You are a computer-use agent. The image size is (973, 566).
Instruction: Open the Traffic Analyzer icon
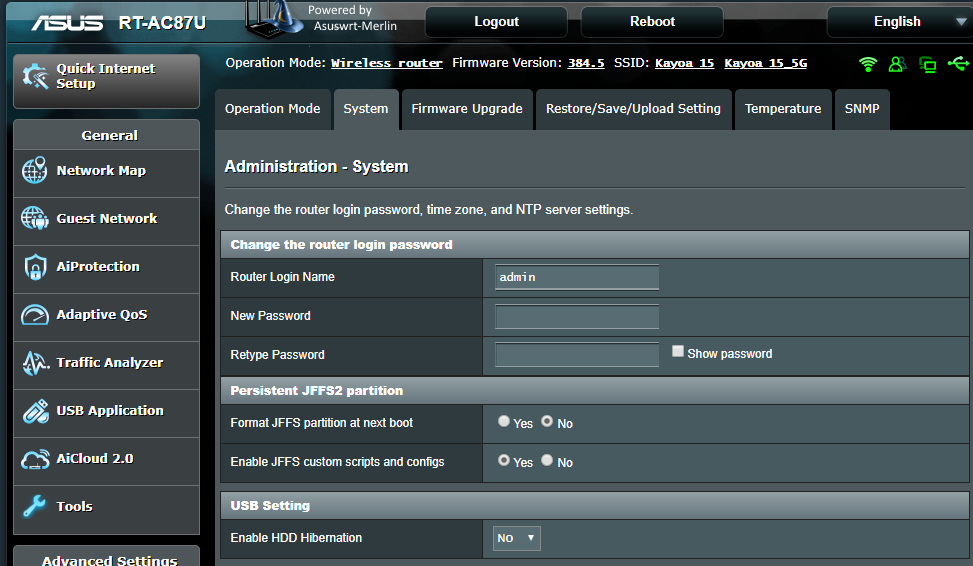pyautogui.click(x=35, y=363)
